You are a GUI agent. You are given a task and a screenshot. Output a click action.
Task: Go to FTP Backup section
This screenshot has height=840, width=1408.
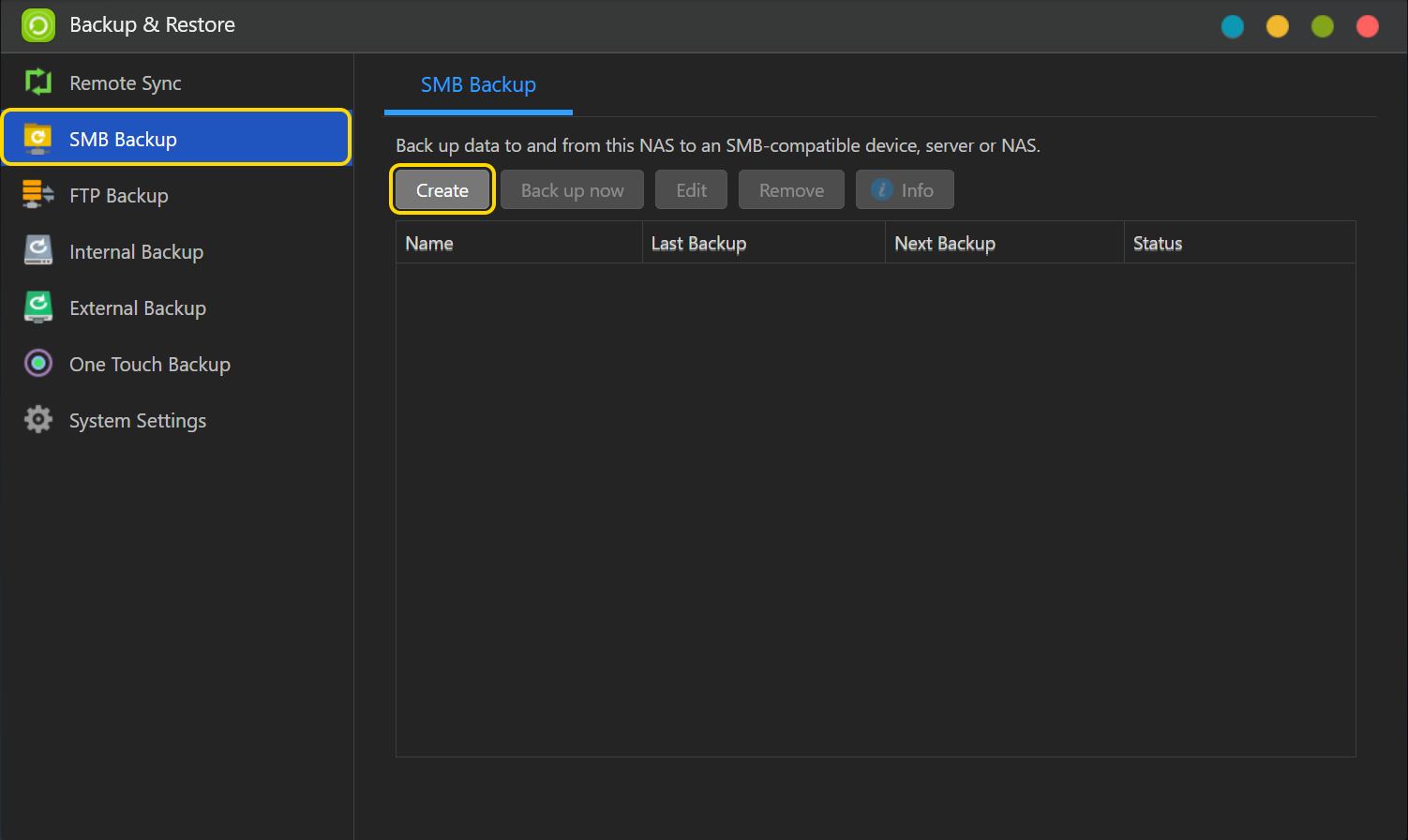click(176, 195)
